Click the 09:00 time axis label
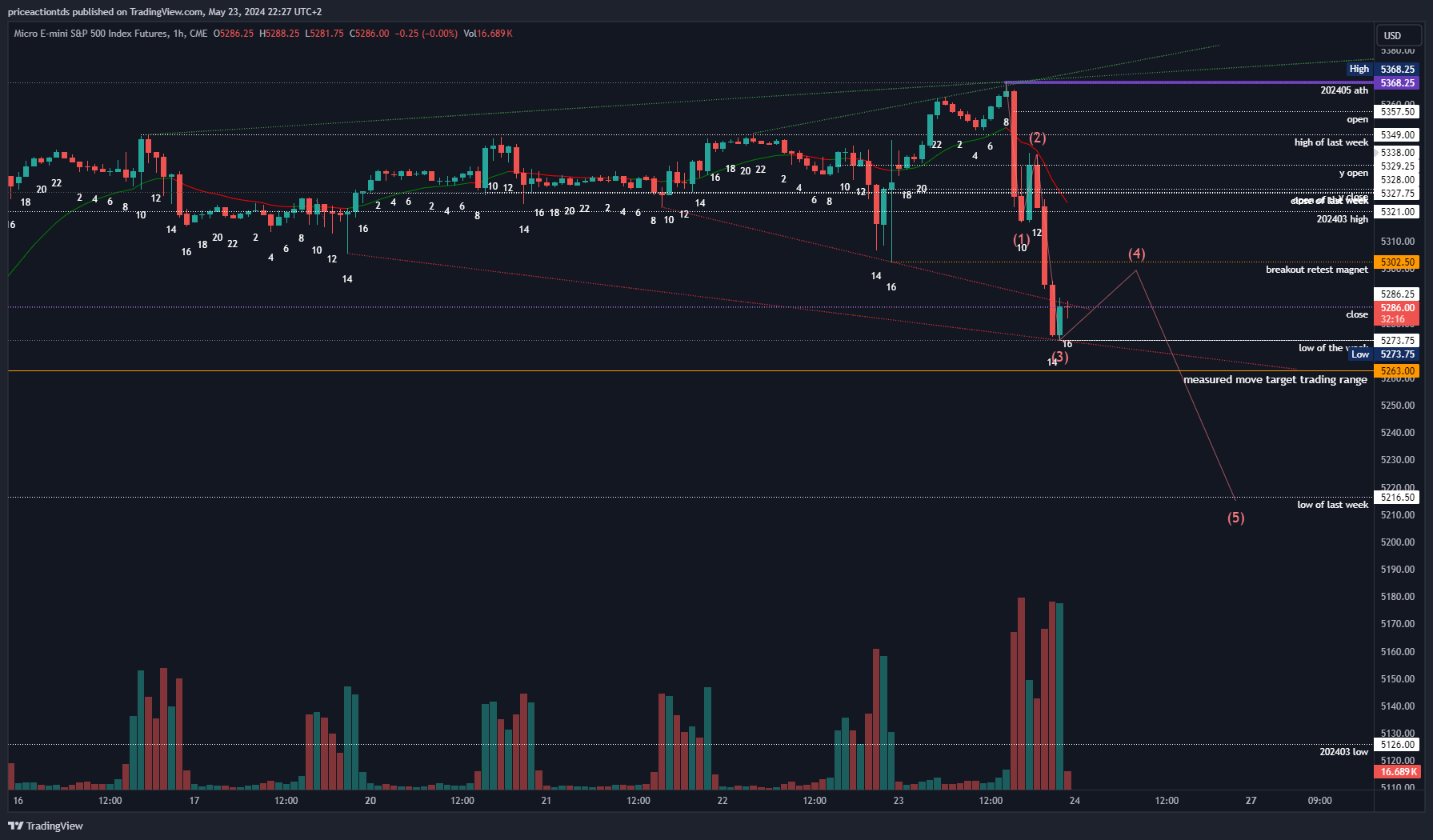Screen dimensions: 1433x840 coord(1320,801)
